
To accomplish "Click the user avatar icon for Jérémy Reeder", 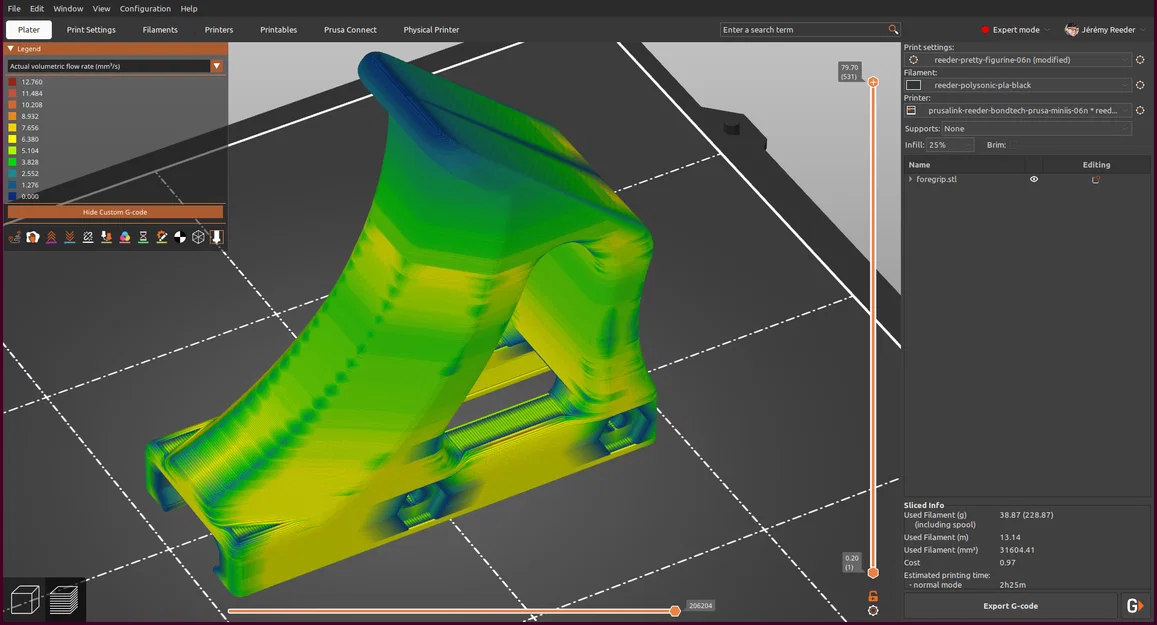I will coord(1071,30).
